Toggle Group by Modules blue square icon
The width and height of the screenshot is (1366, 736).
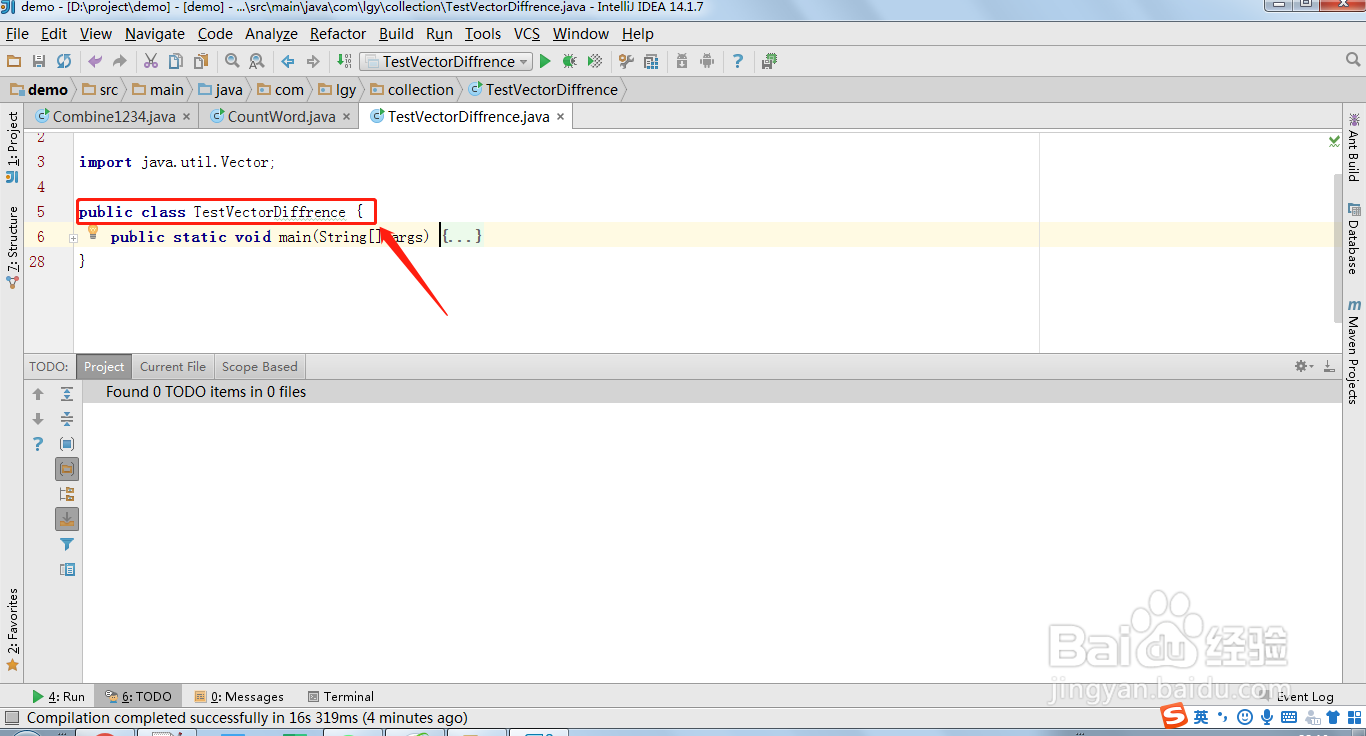click(x=67, y=444)
